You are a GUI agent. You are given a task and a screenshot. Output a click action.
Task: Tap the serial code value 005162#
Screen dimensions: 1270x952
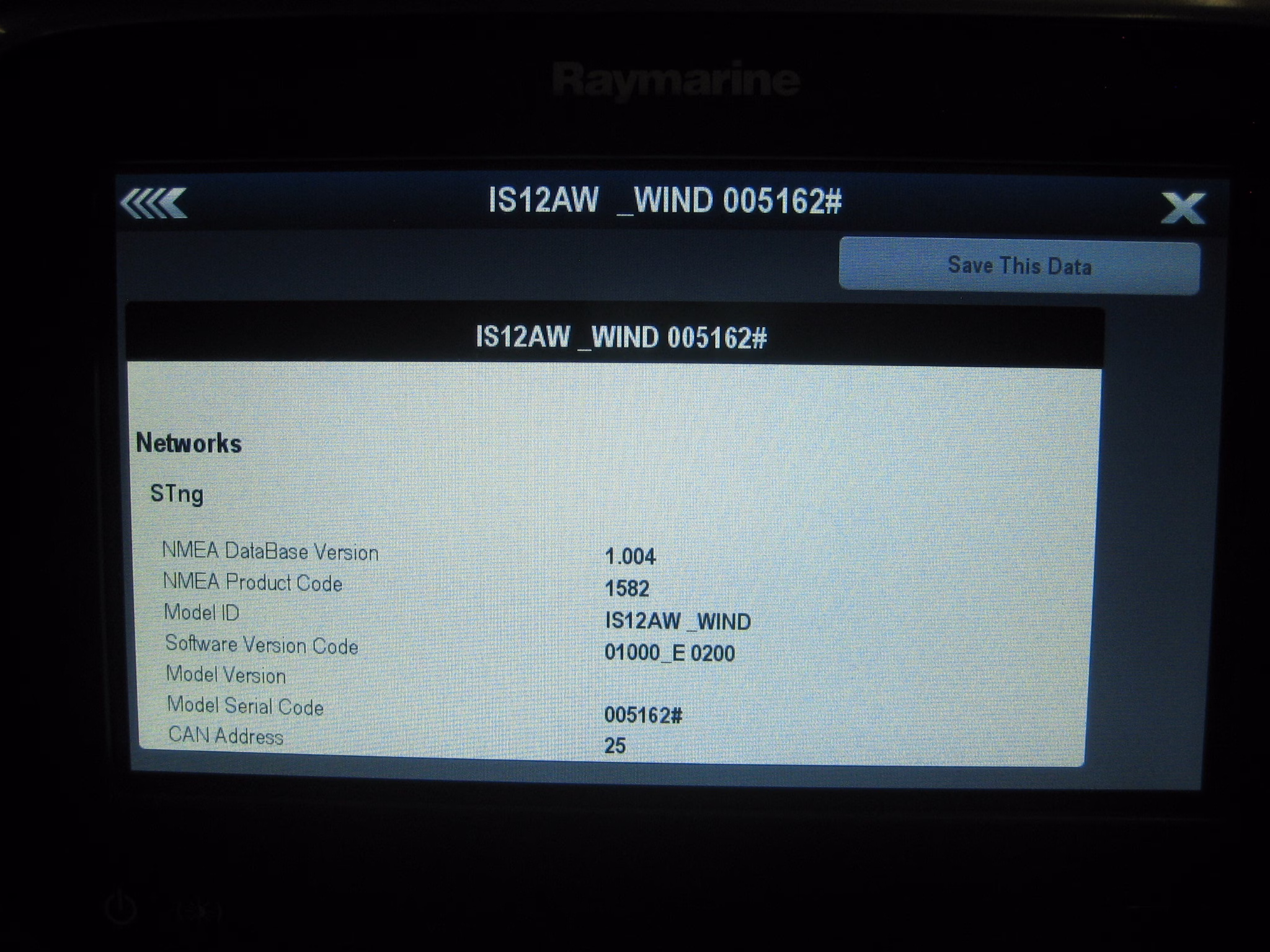[643, 715]
